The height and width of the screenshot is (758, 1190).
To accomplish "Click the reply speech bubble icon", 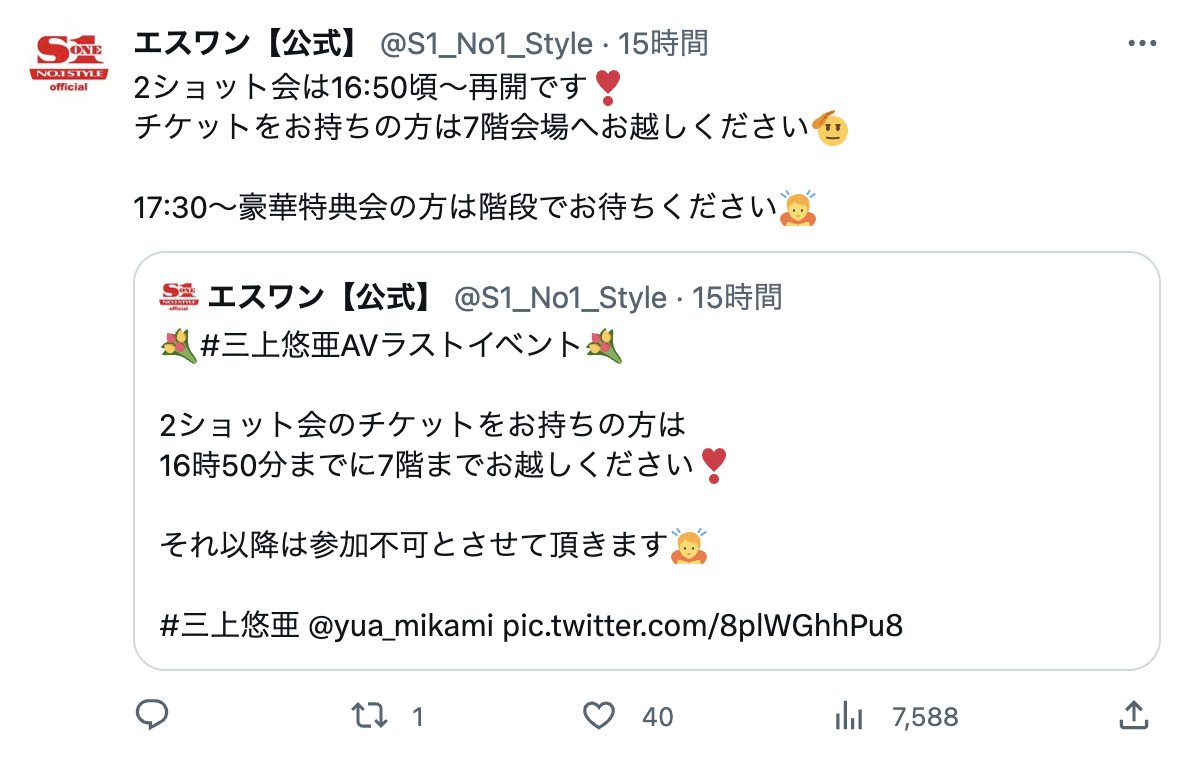I will 151,714.
